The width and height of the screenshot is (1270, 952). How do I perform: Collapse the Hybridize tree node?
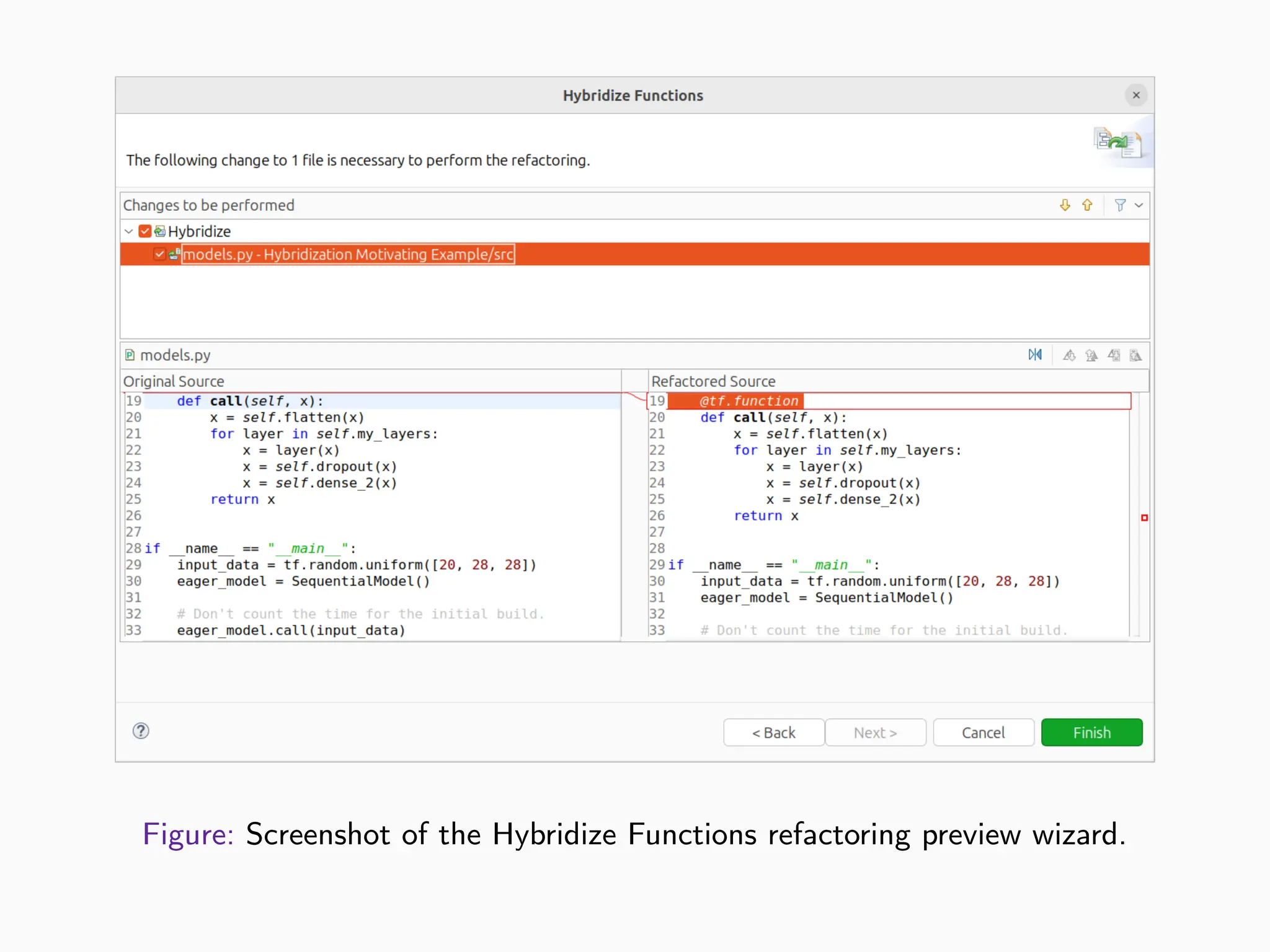[x=129, y=231]
